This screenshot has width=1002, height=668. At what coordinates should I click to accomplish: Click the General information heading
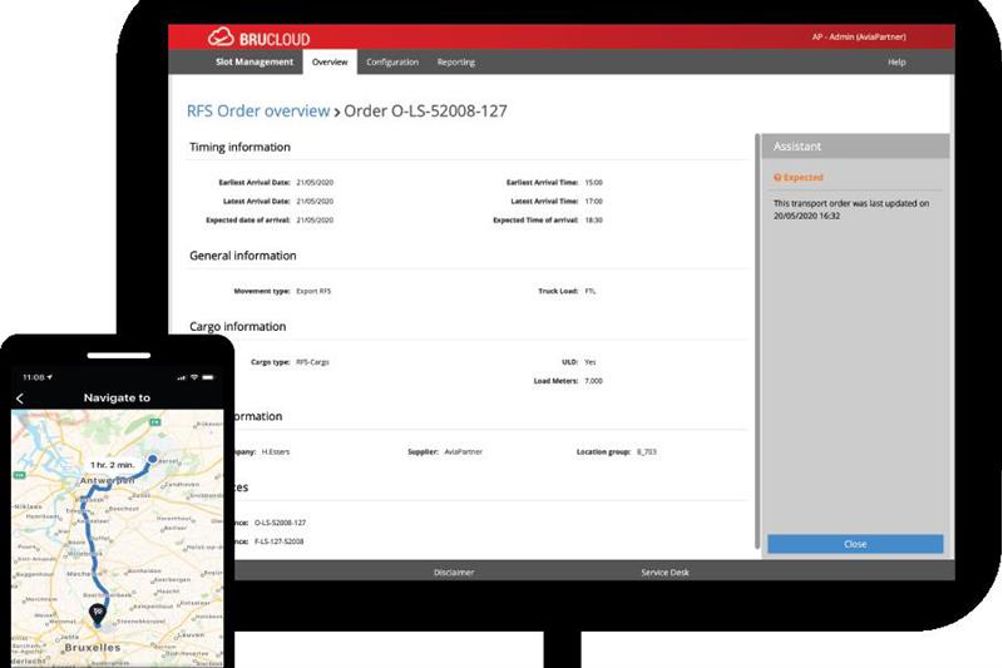243,256
